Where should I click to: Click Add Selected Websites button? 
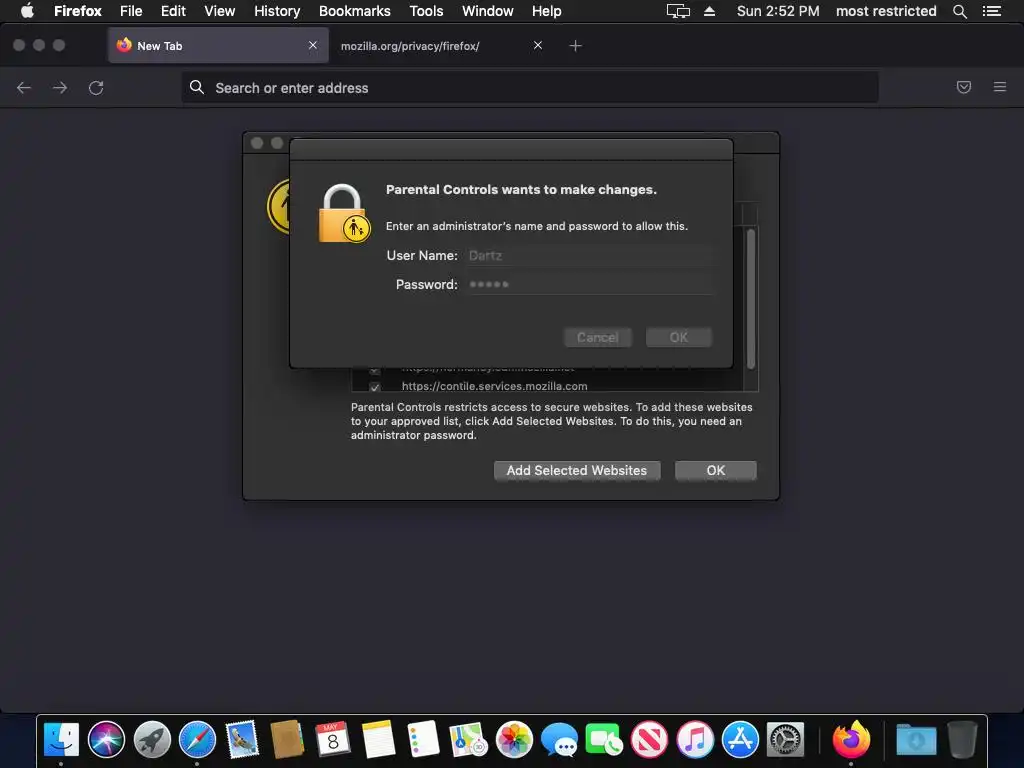point(577,470)
